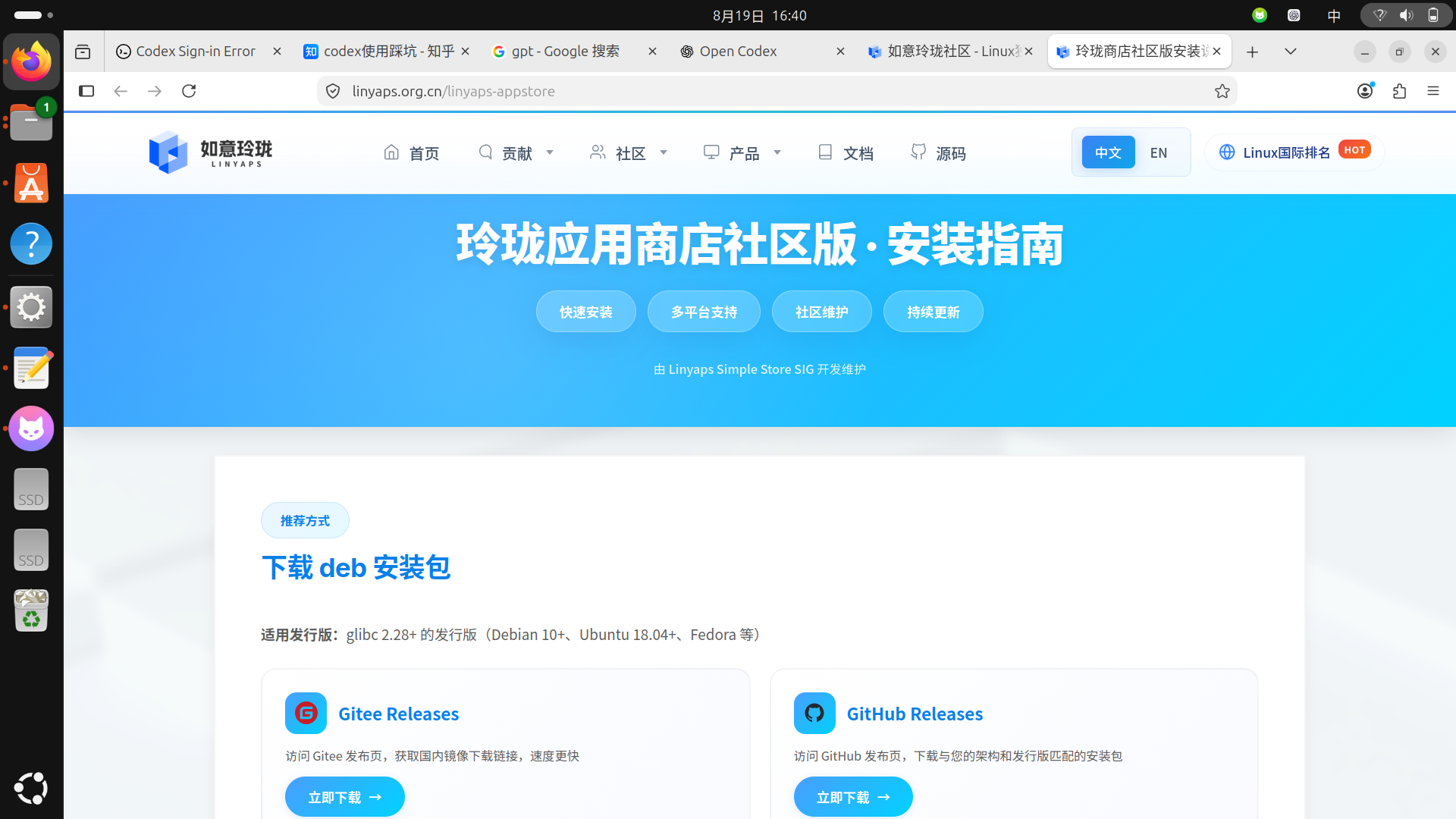Switch to the 如意玲珑社区 tab

pyautogui.click(x=949, y=52)
